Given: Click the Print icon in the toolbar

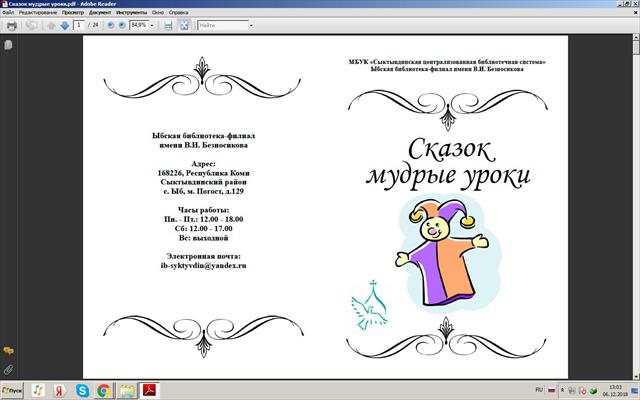Looking at the screenshot, I should coord(11,25).
